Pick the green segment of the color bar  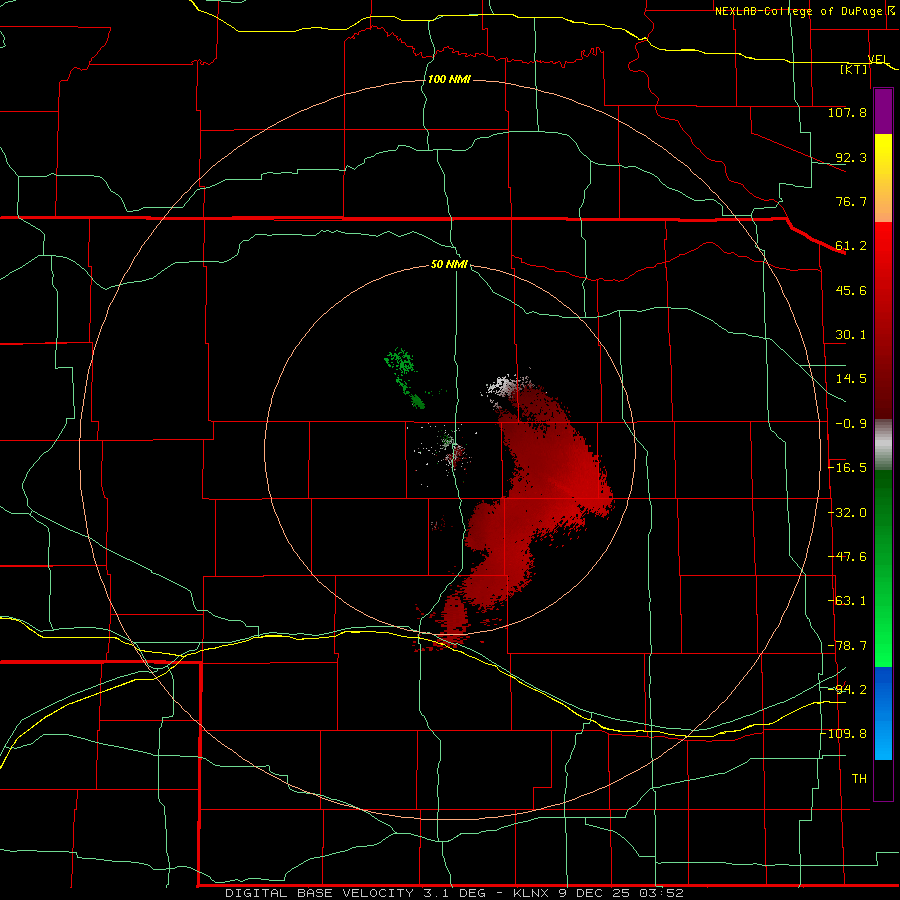point(883,568)
